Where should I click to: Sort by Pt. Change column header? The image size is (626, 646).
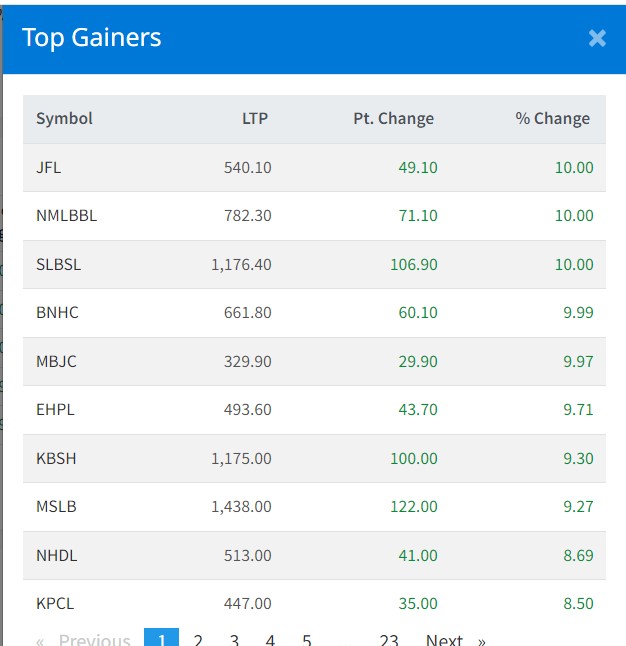tap(393, 118)
